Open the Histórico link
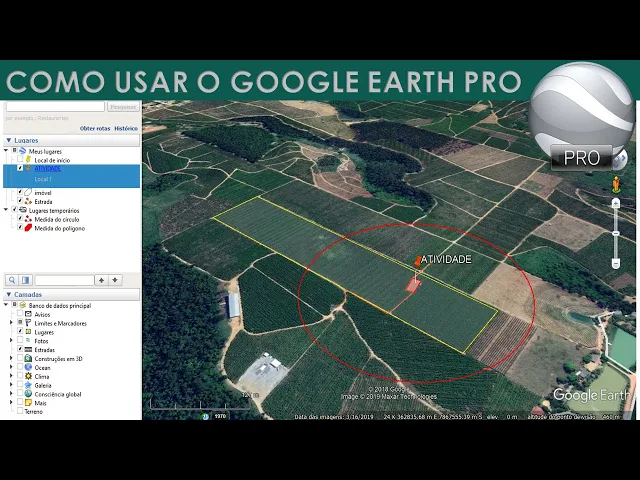This screenshot has height=480, width=640. point(126,129)
